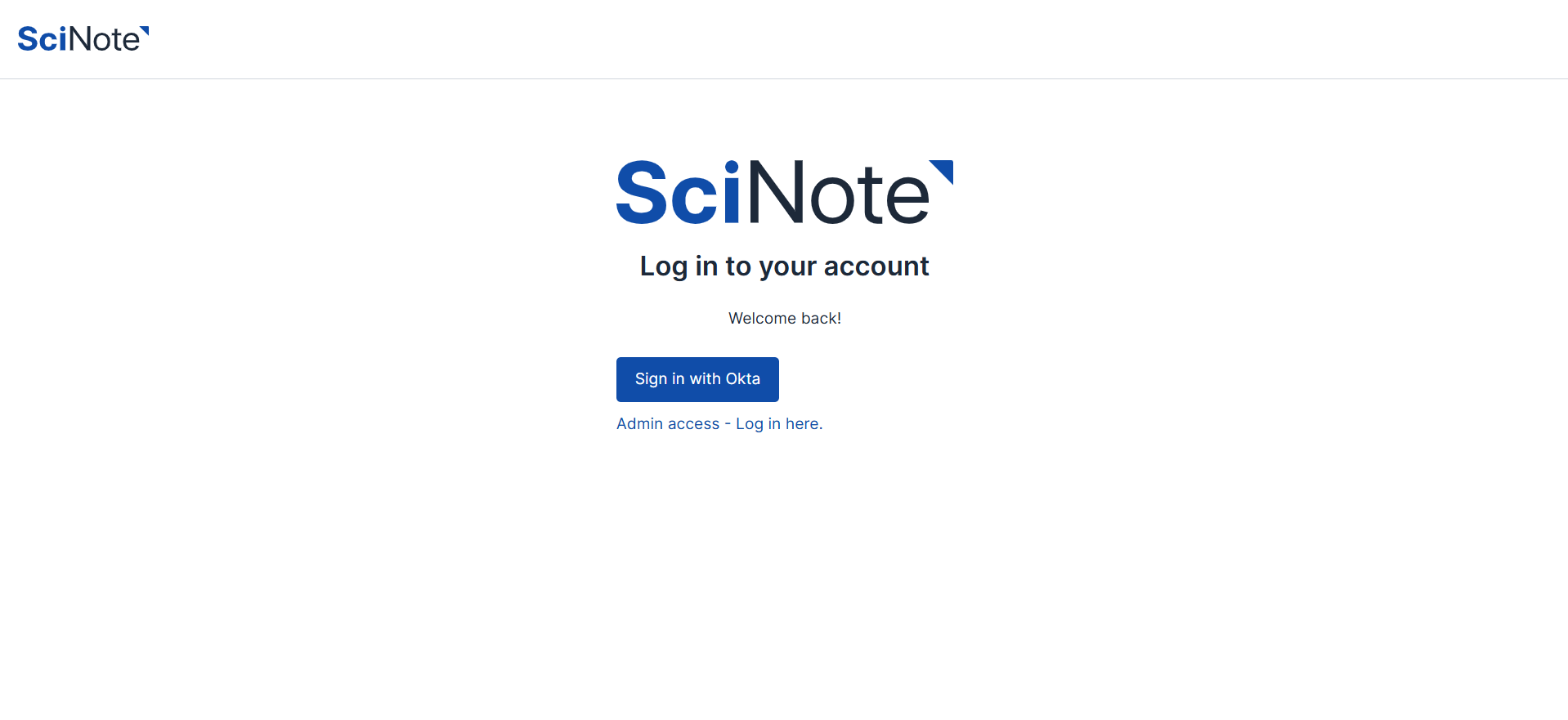Click the blue triangle on the large logo
The image size is (1568, 720).
click(x=944, y=169)
